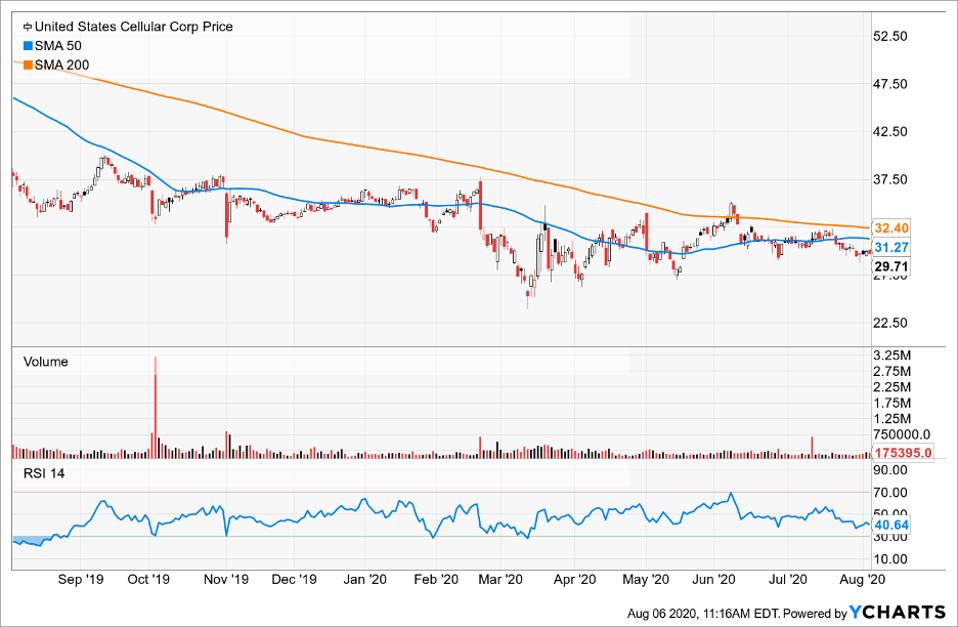Click the blue SMA 50 legend swatch
This screenshot has width=958, height=627.
(x=27, y=46)
